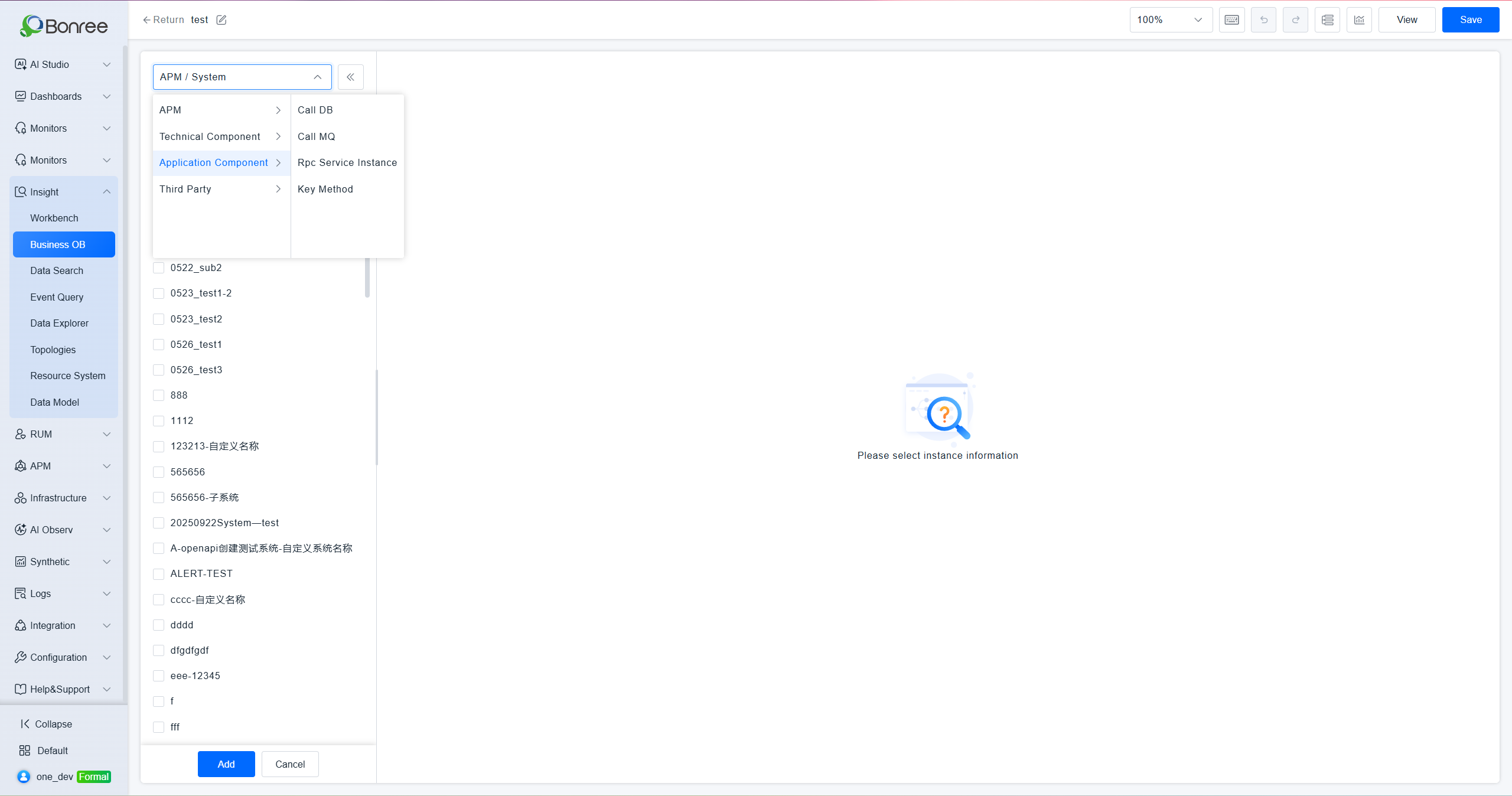Viewport: 1512px width, 796px height.
Task: Check the 0523_test1-2 checkbox
Action: point(158,293)
